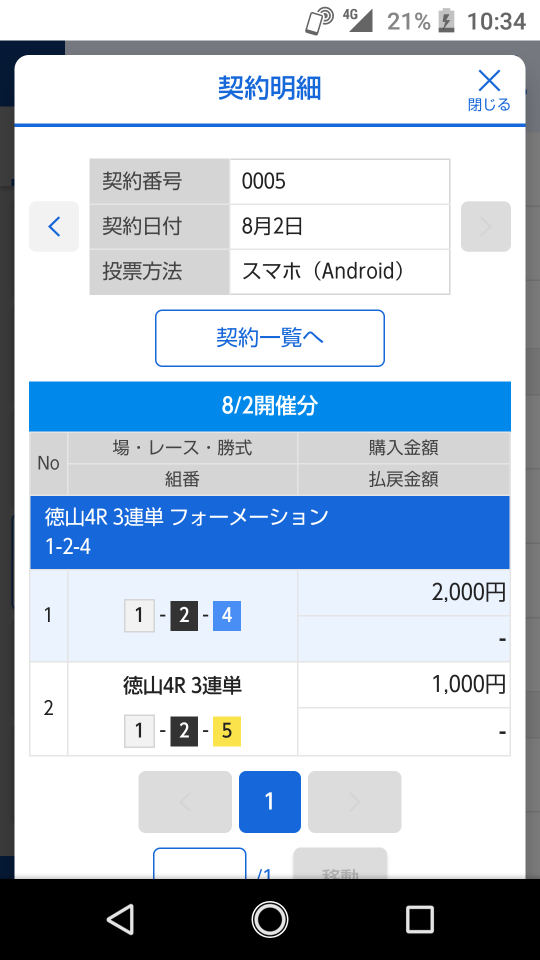Open the contract list via 契約一覧へ

click(269, 338)
